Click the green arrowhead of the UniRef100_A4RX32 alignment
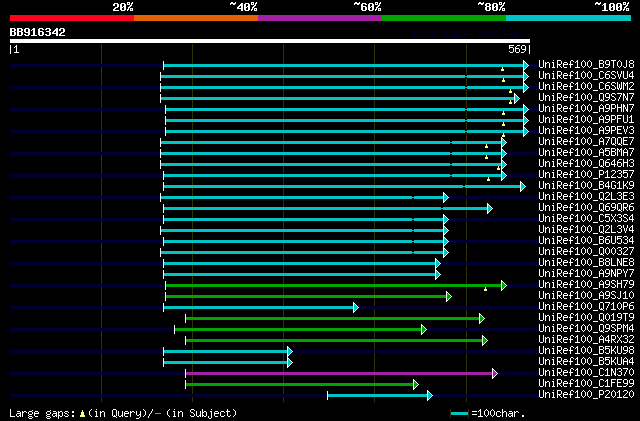The height and width of the screenshot is (421, 640). pyautogui.click(x=484, y=340)
